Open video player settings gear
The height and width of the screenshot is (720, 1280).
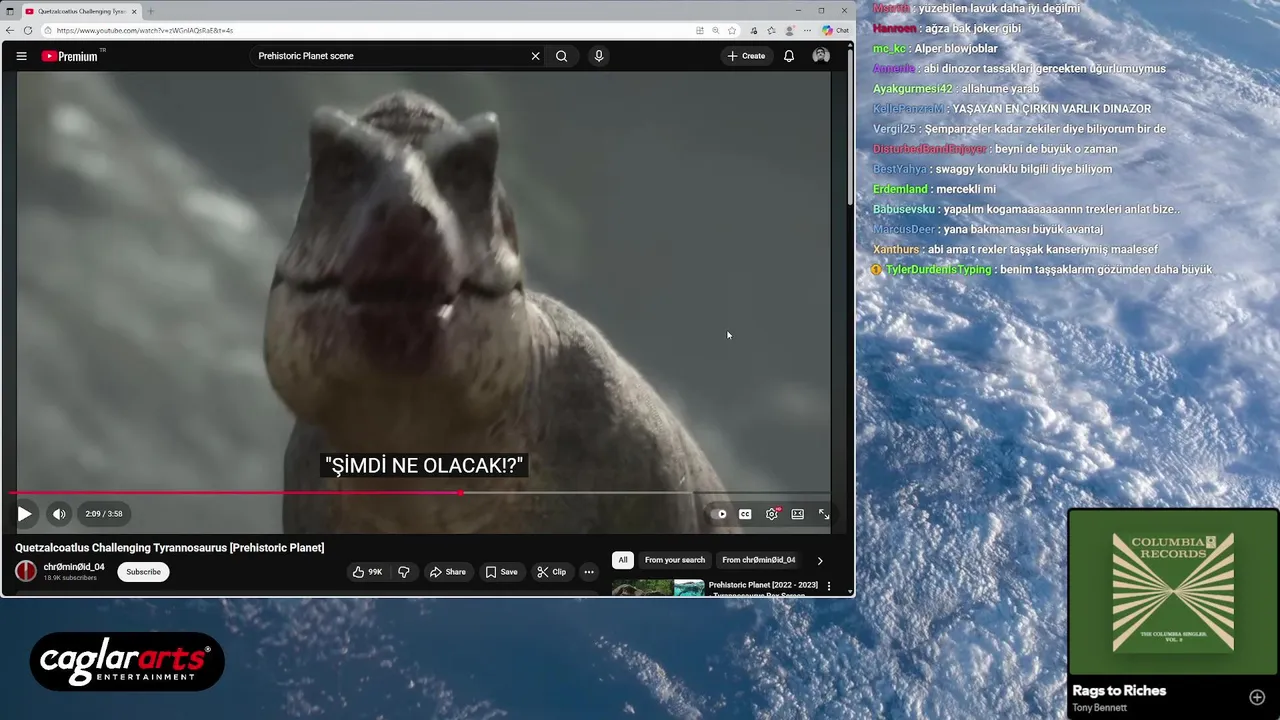(x=772, y=514)
